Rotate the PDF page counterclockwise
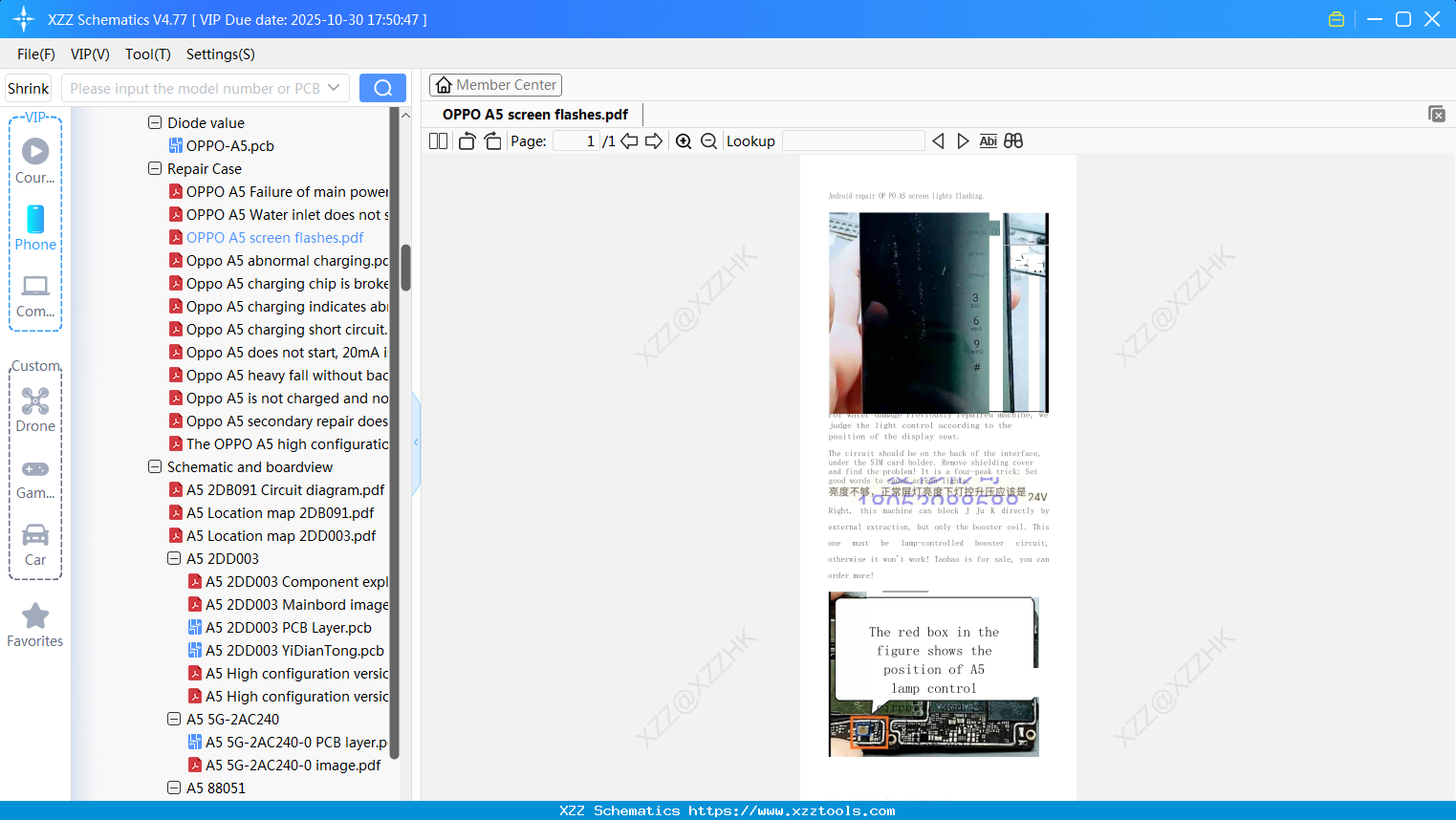1456x820 pixels. coord(467,141)
